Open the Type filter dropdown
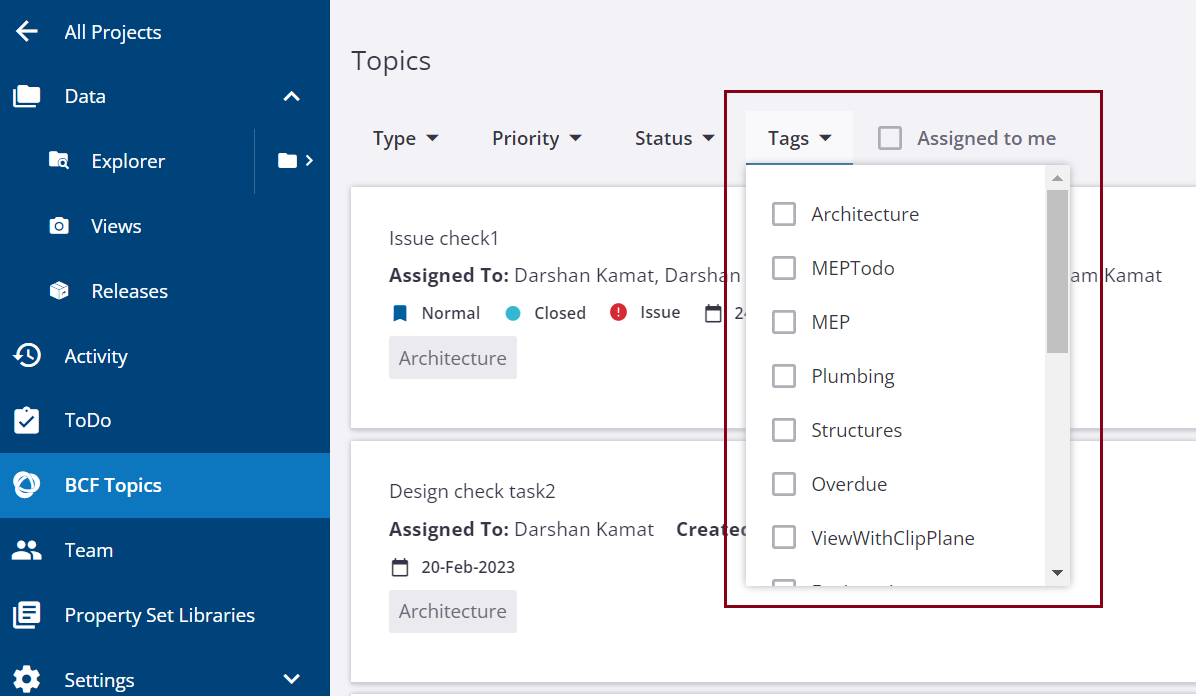The height and width of the screenshot is (696, 1196). [405, 138]
